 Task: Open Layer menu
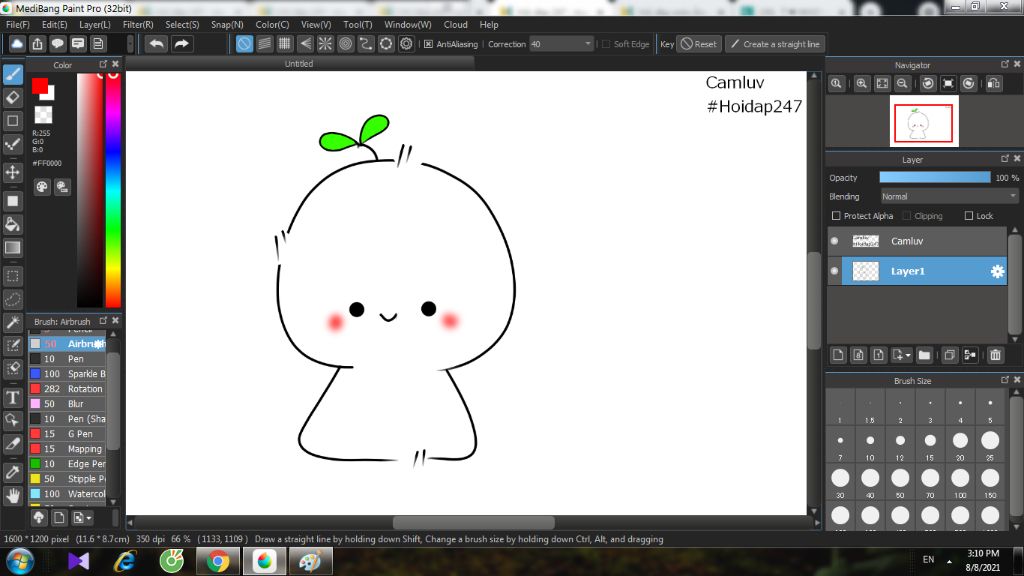[x=95, y=24]
